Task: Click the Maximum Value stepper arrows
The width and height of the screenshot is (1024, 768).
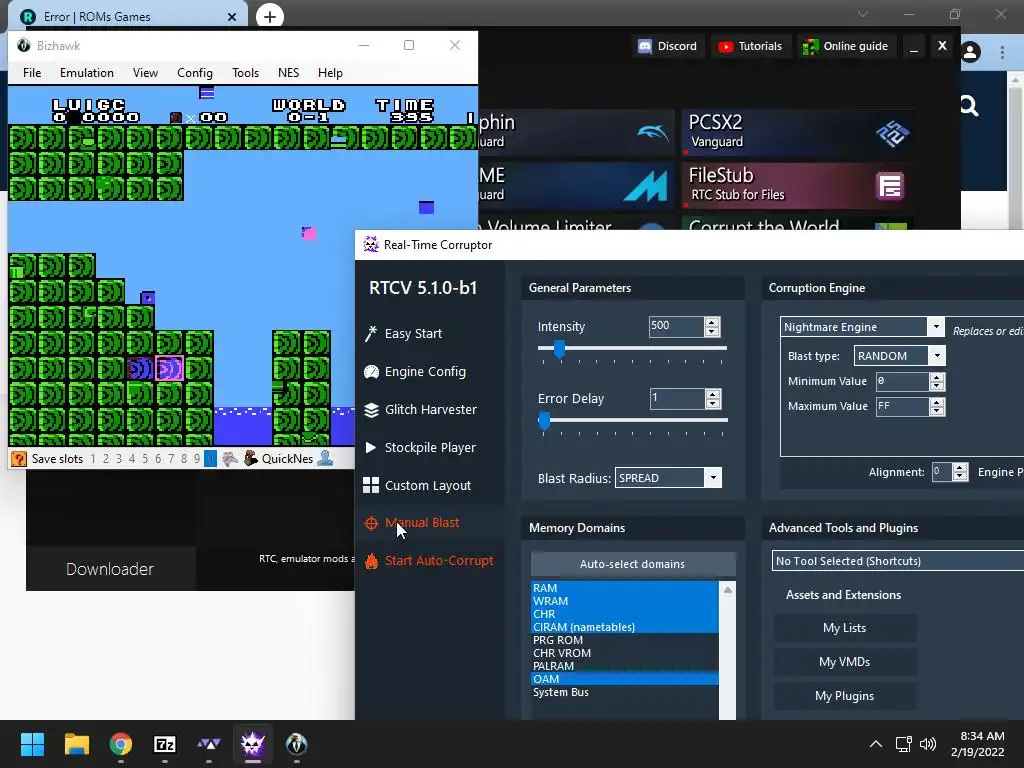Action: pos(936,406)
